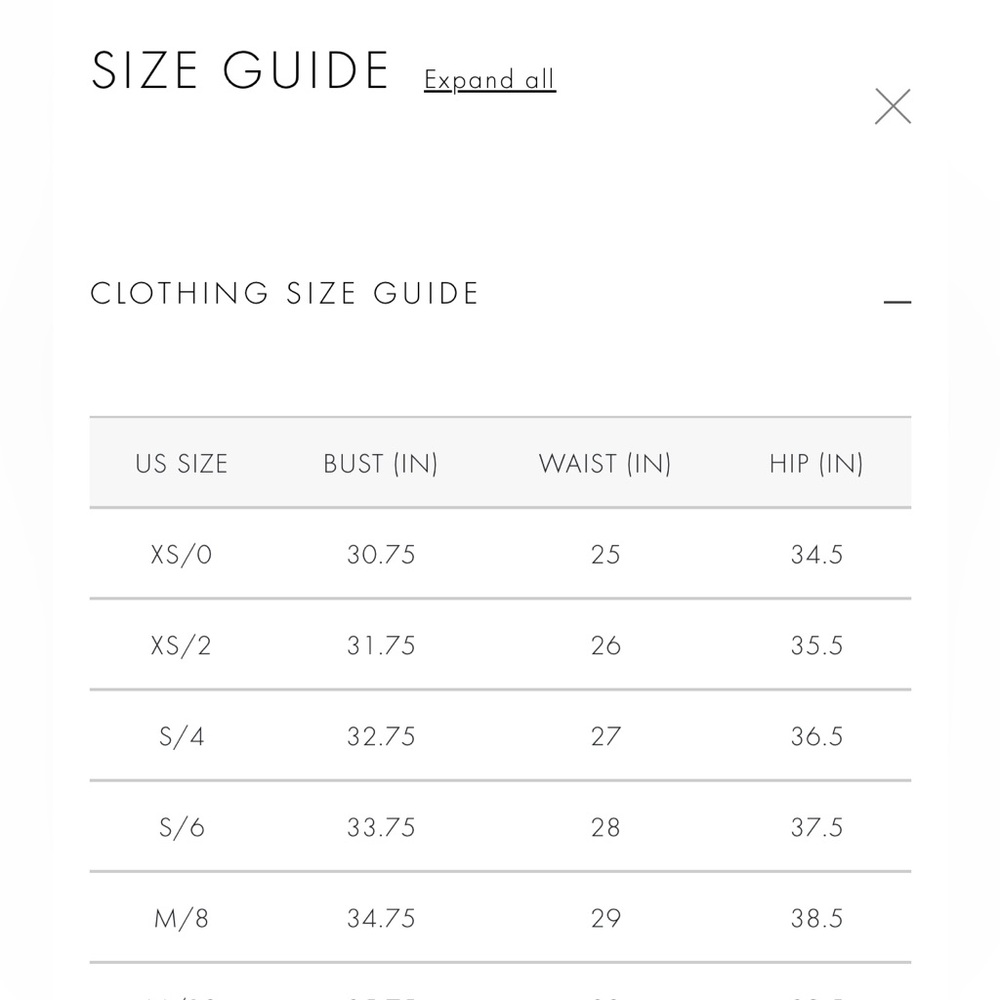Close the size guide with X icon

[892, 107]
